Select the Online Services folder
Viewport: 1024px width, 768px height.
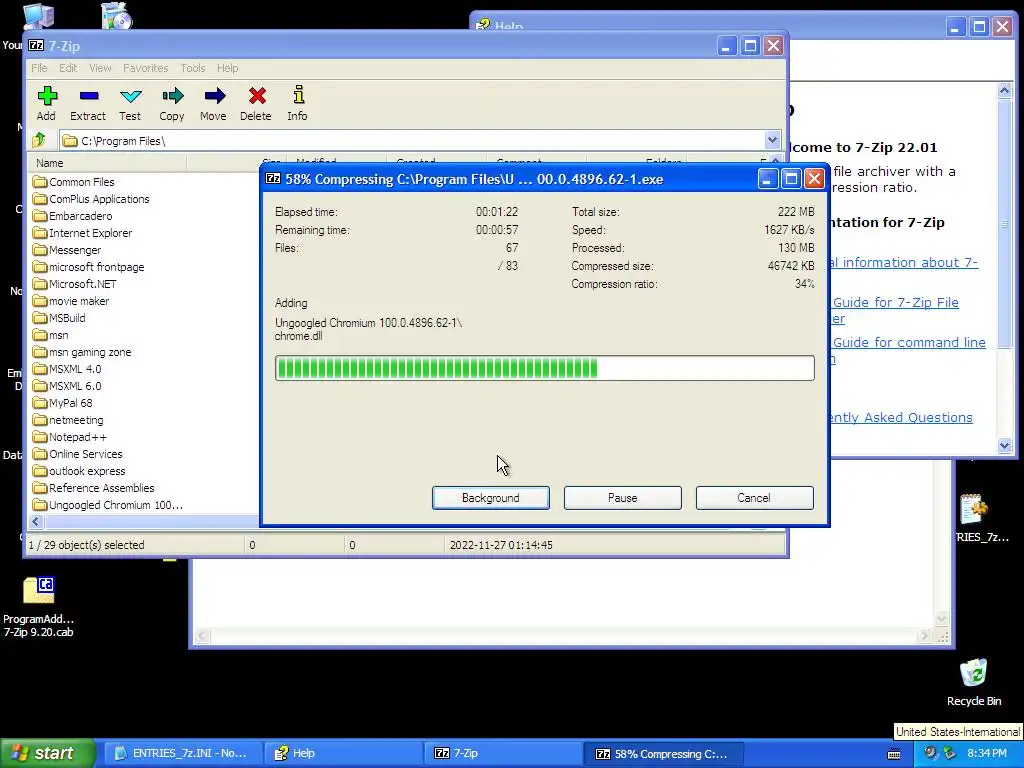pyautogui.click(x=78, y=454)
